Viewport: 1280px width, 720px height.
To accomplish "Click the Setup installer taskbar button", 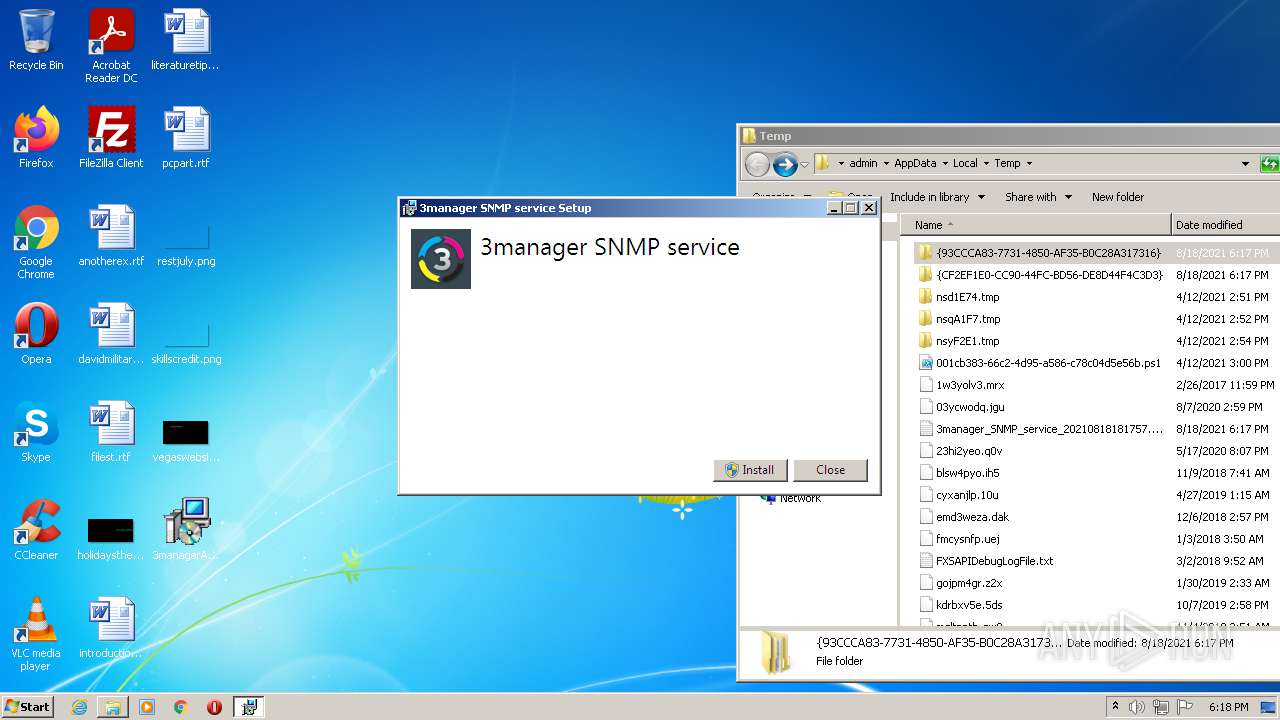I will (249, 707).
